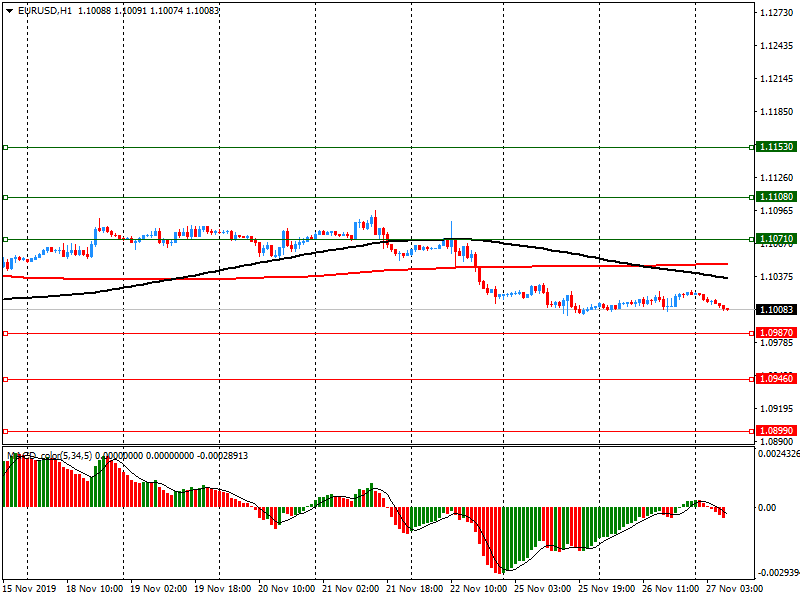This screenshot has height=600, width=800.
Task: Select the red 1.08990 price level tag
Action: 776,430
